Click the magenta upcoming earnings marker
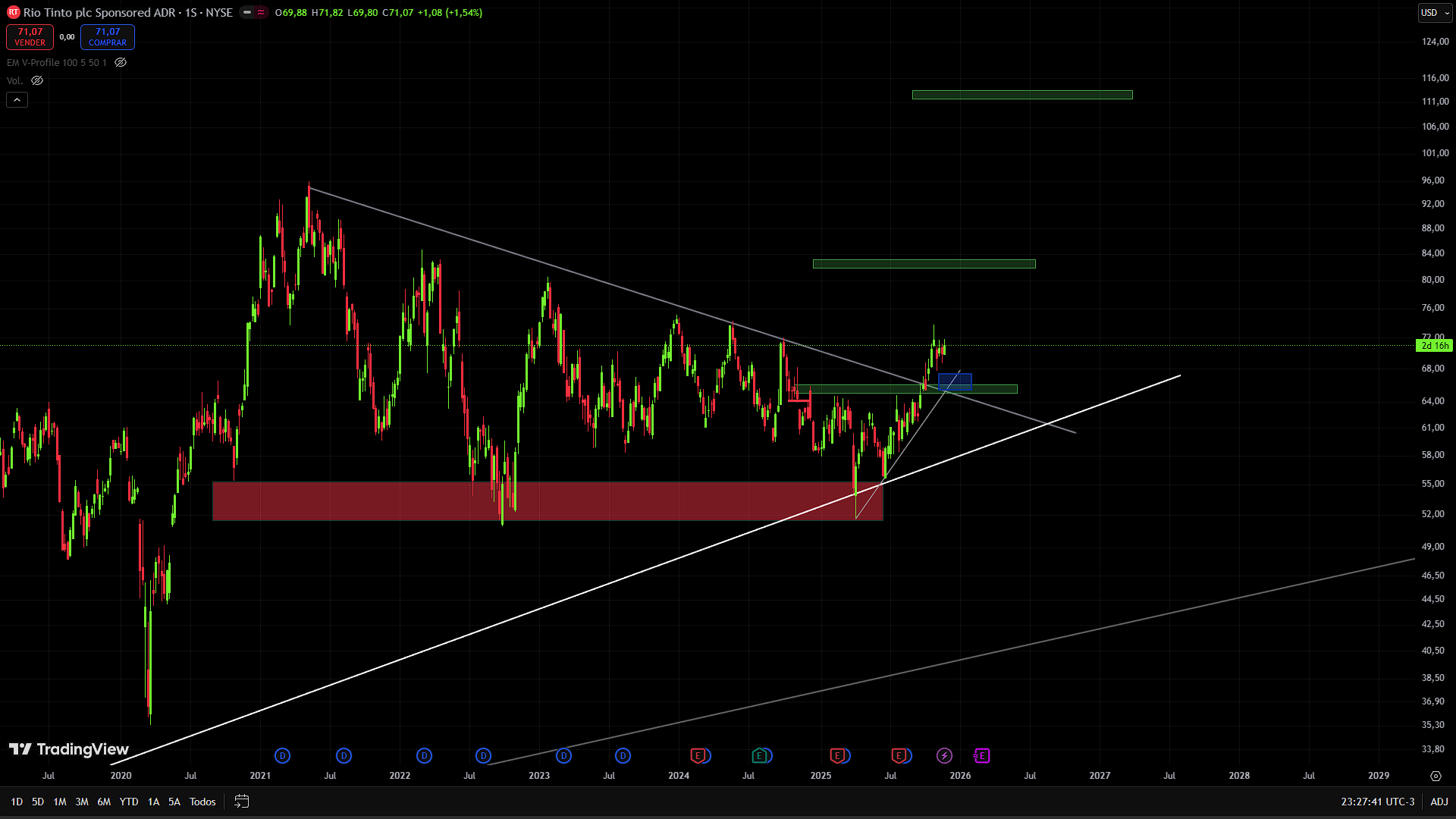This screenshot has height=819, width=1456. pos(982,755)
